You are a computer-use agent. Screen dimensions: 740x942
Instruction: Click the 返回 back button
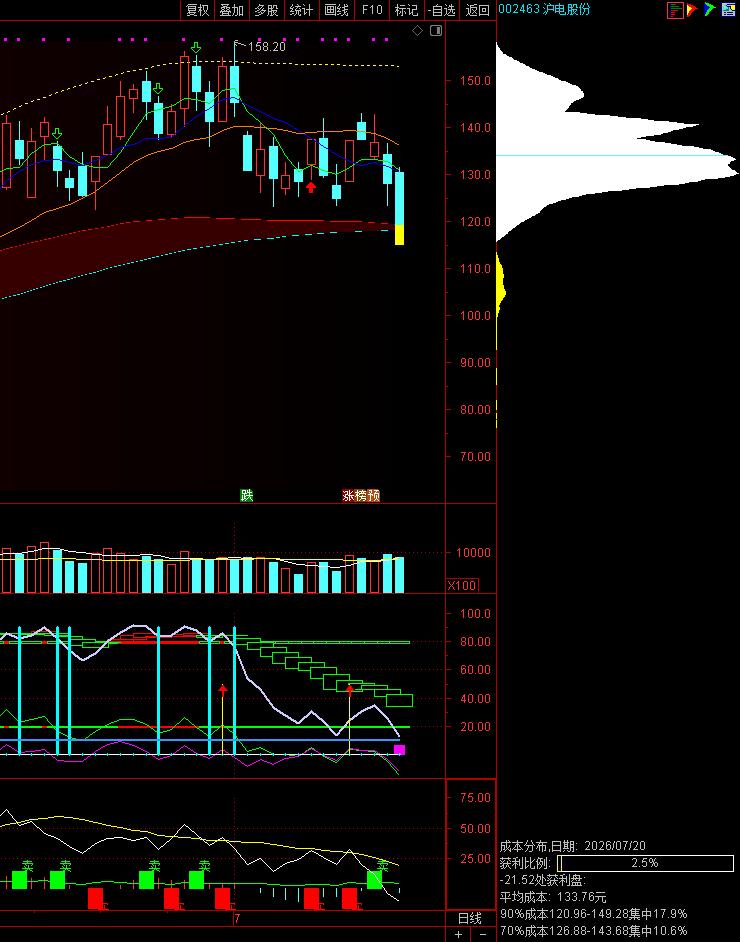(478, 10)
